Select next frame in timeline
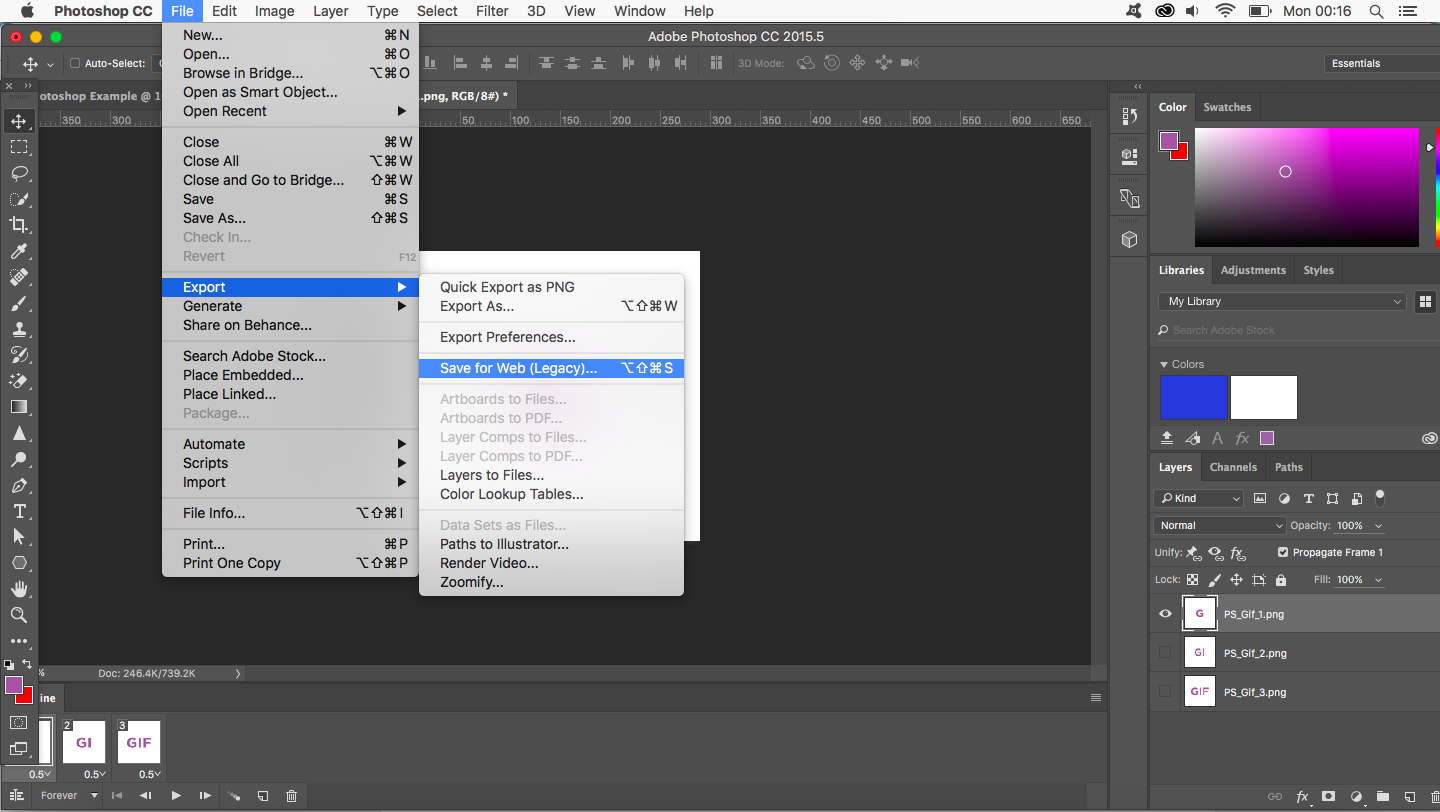Image resolution: width=1440 pixels, height=812 pixels. [205, 796]
